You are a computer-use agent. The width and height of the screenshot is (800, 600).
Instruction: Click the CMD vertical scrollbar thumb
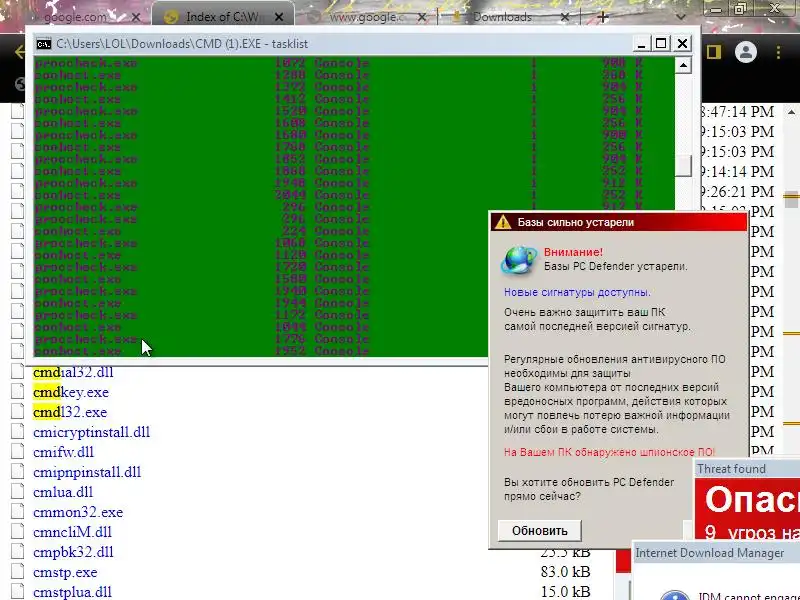tap(683, 165)
